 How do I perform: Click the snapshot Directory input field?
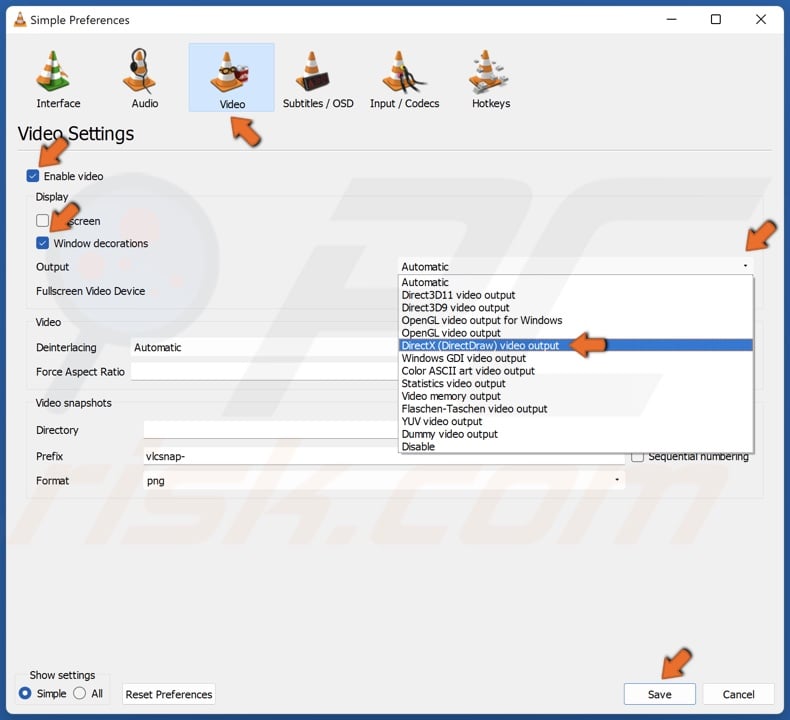point(271,430)
